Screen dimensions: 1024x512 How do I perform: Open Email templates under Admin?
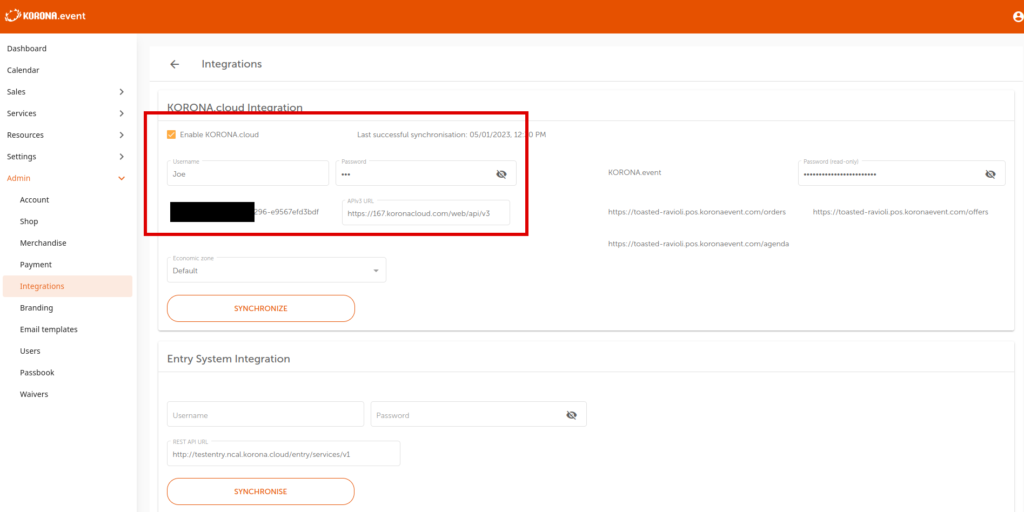click(x=49, y=329)
